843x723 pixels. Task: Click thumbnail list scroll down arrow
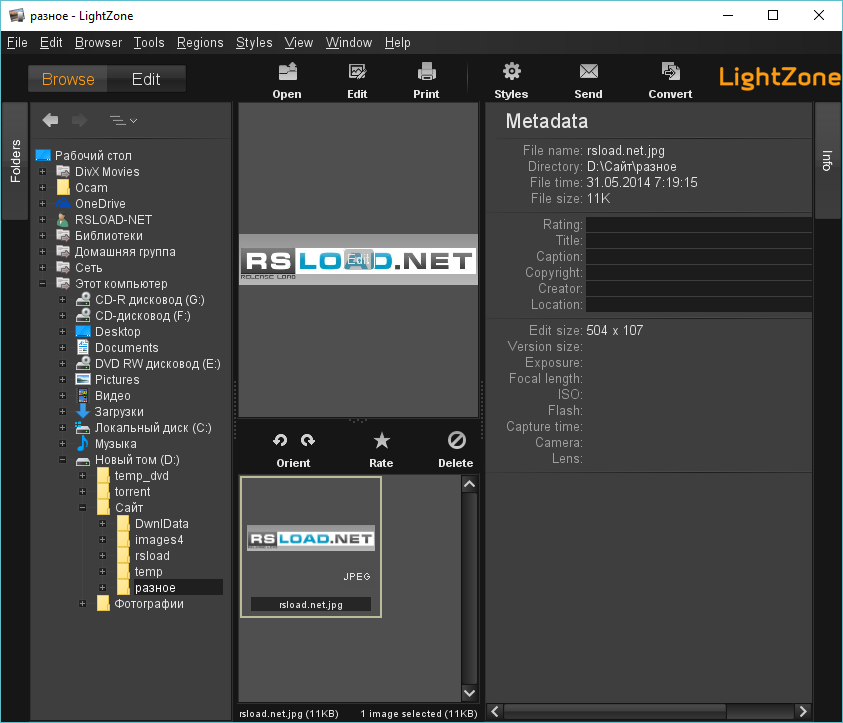pyautogui.click(x=469, y=693)
